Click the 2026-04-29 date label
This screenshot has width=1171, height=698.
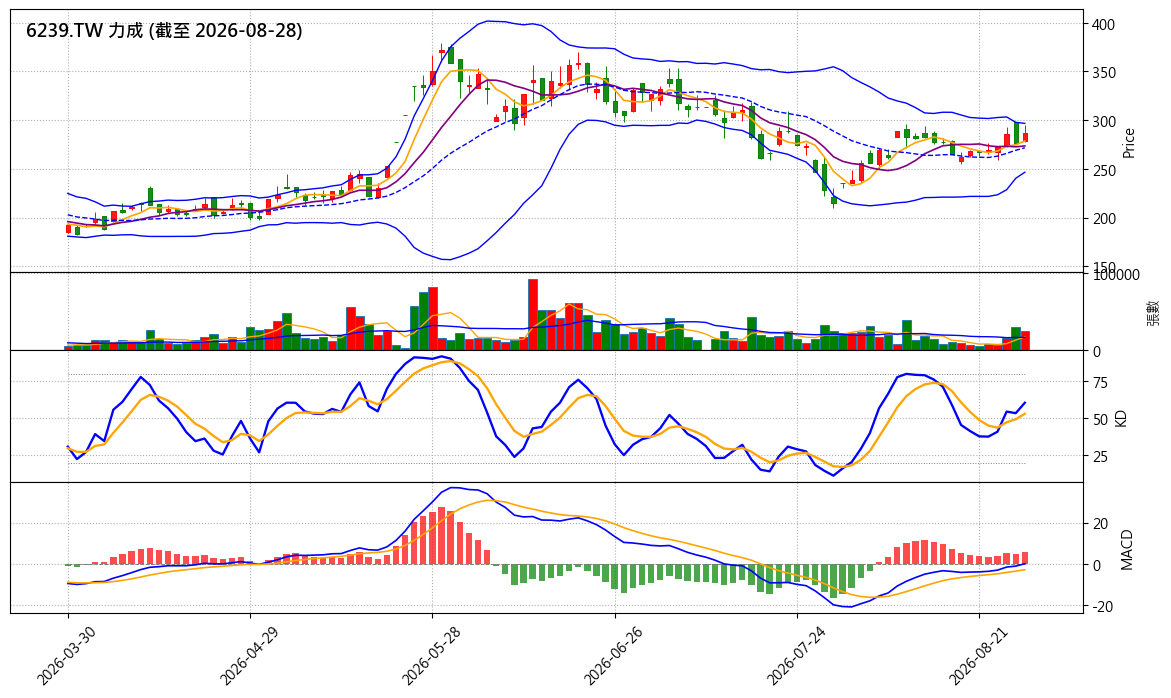coord(247,655)
